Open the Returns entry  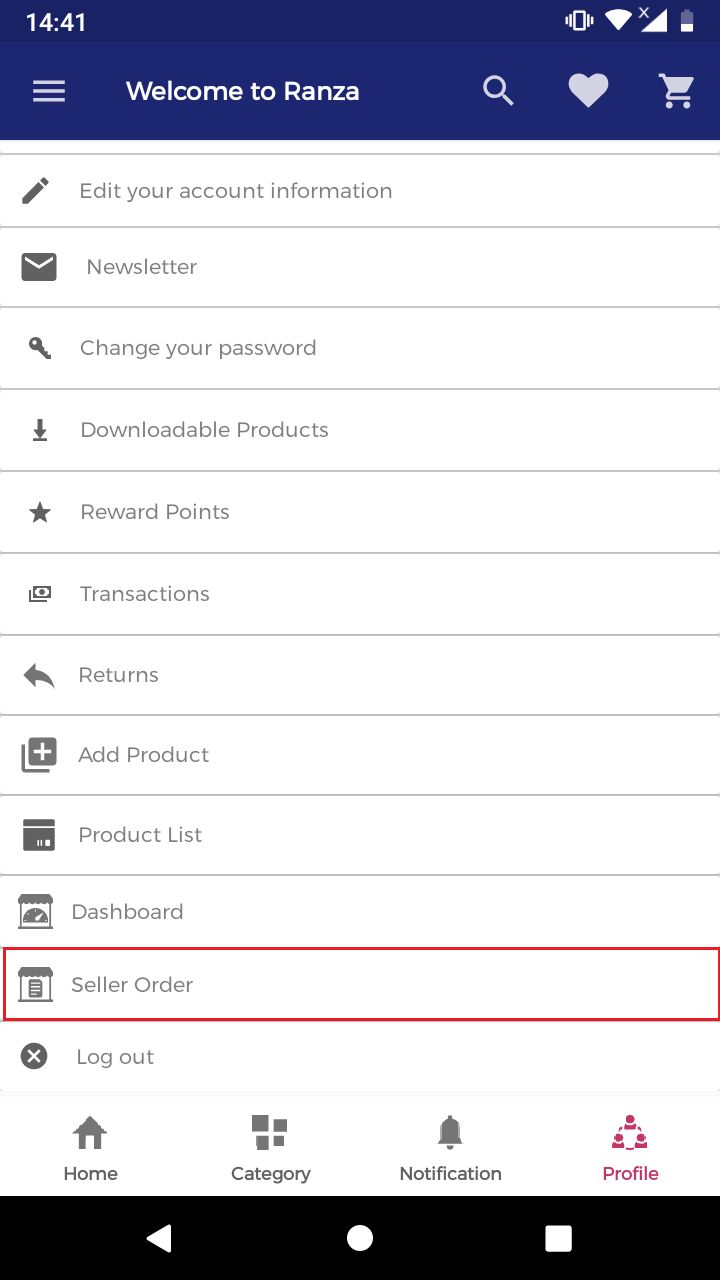pyautogui.click(x=360, y=675)
